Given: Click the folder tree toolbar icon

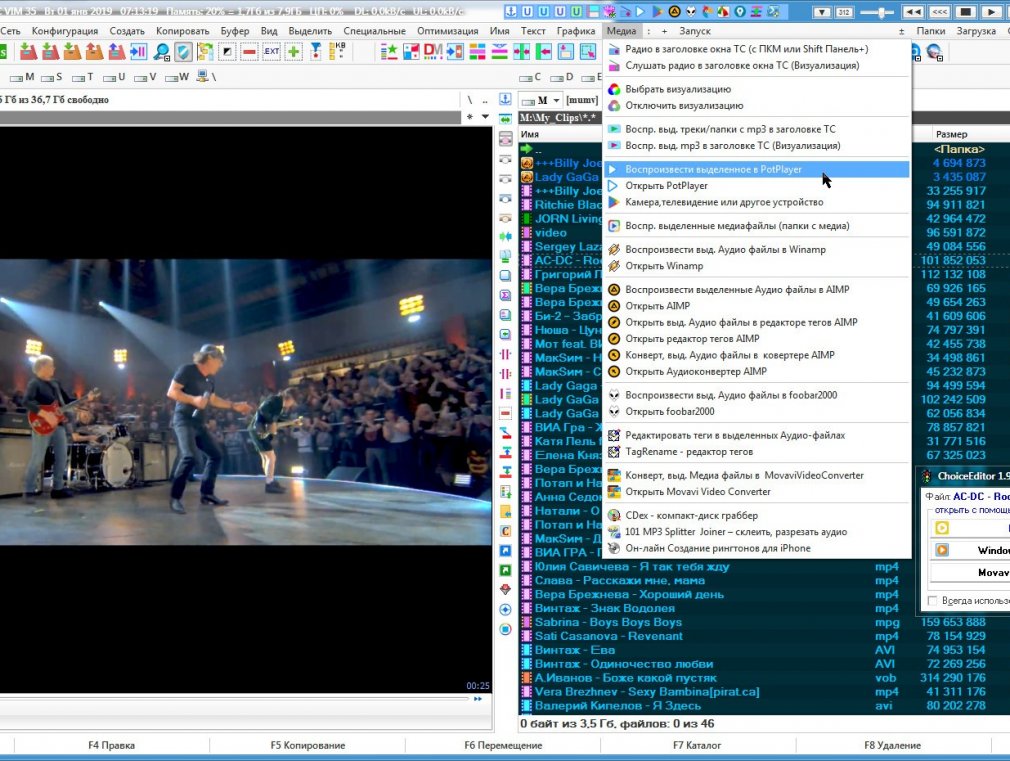Looking at the screenshot, I should 205,52.
